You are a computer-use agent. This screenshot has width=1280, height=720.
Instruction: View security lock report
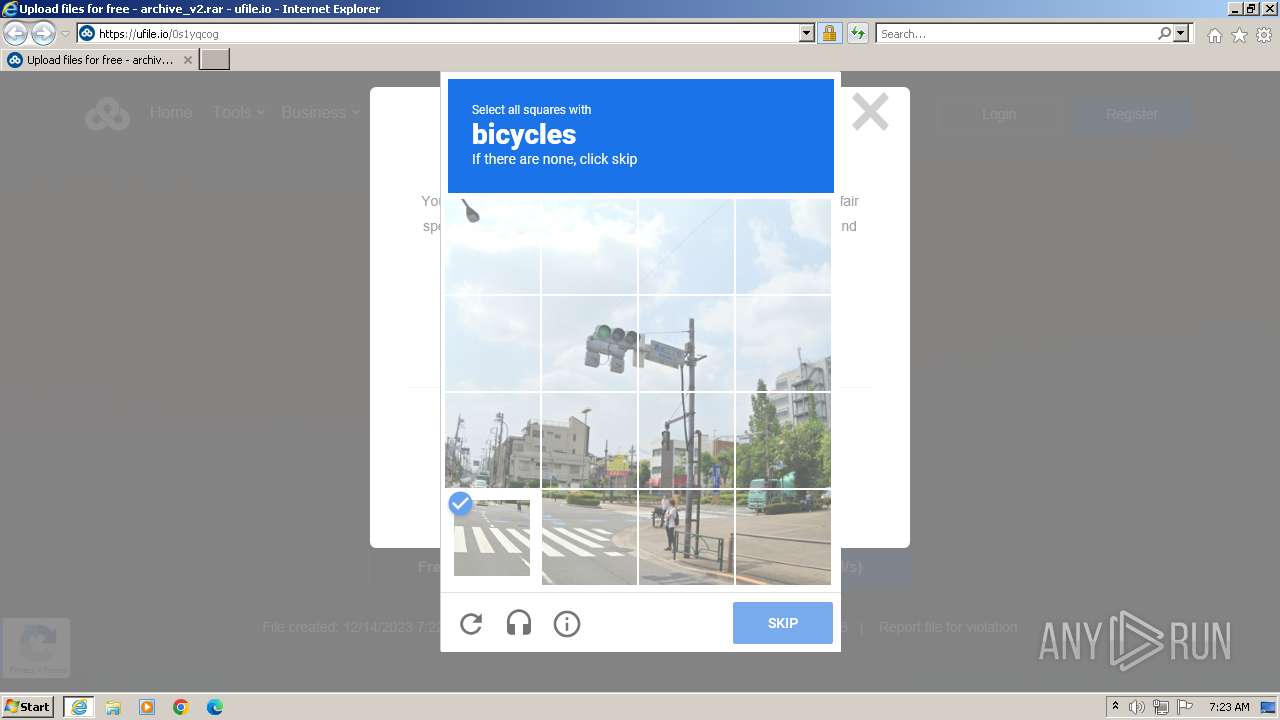point(829,33)
